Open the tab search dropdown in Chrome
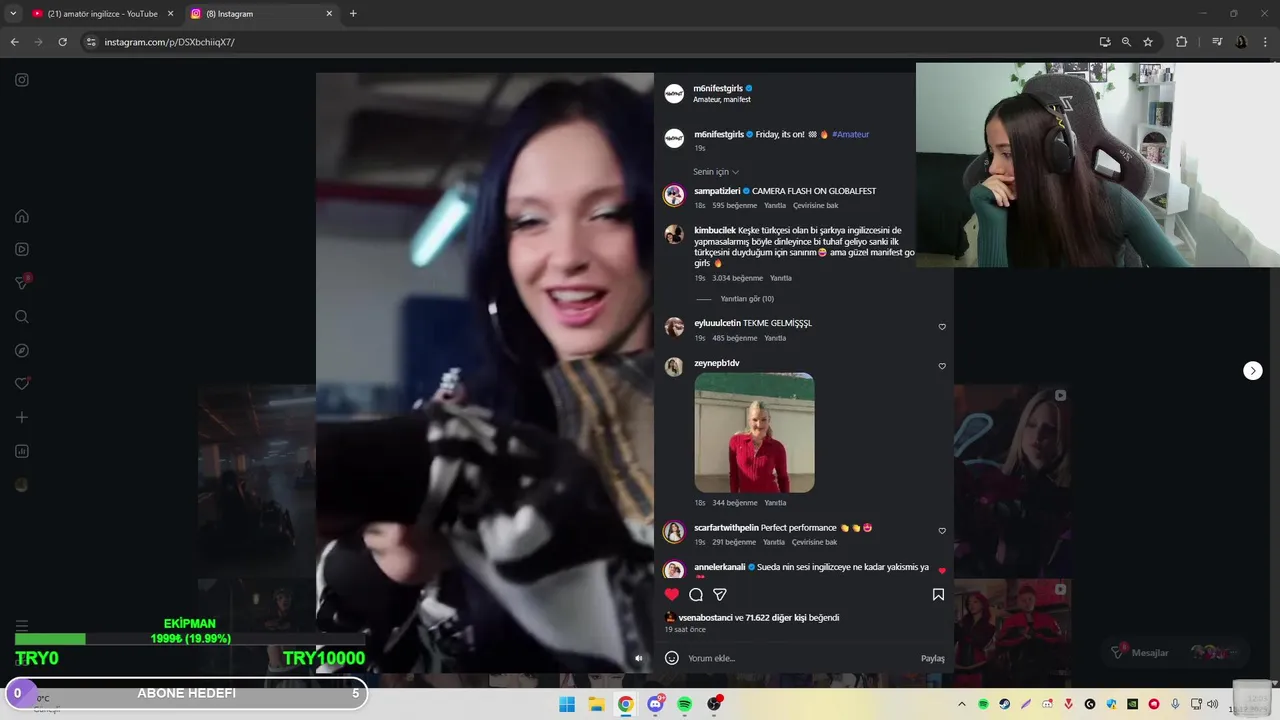The height and width of the screenshot is (720, 1280). 13,14
